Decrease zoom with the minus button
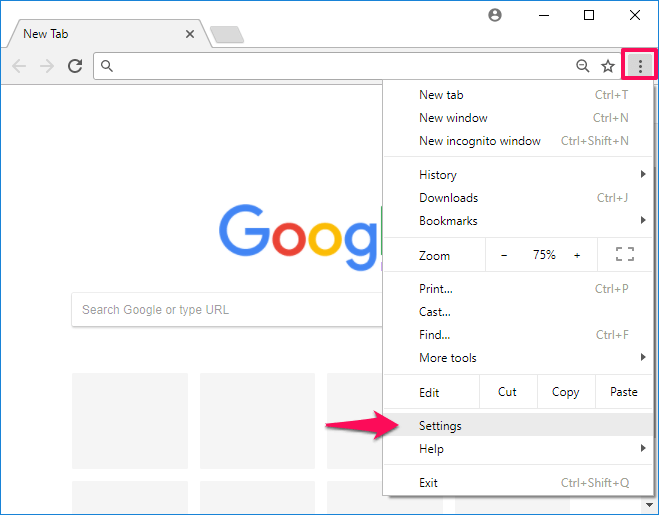 pos(504,255)
